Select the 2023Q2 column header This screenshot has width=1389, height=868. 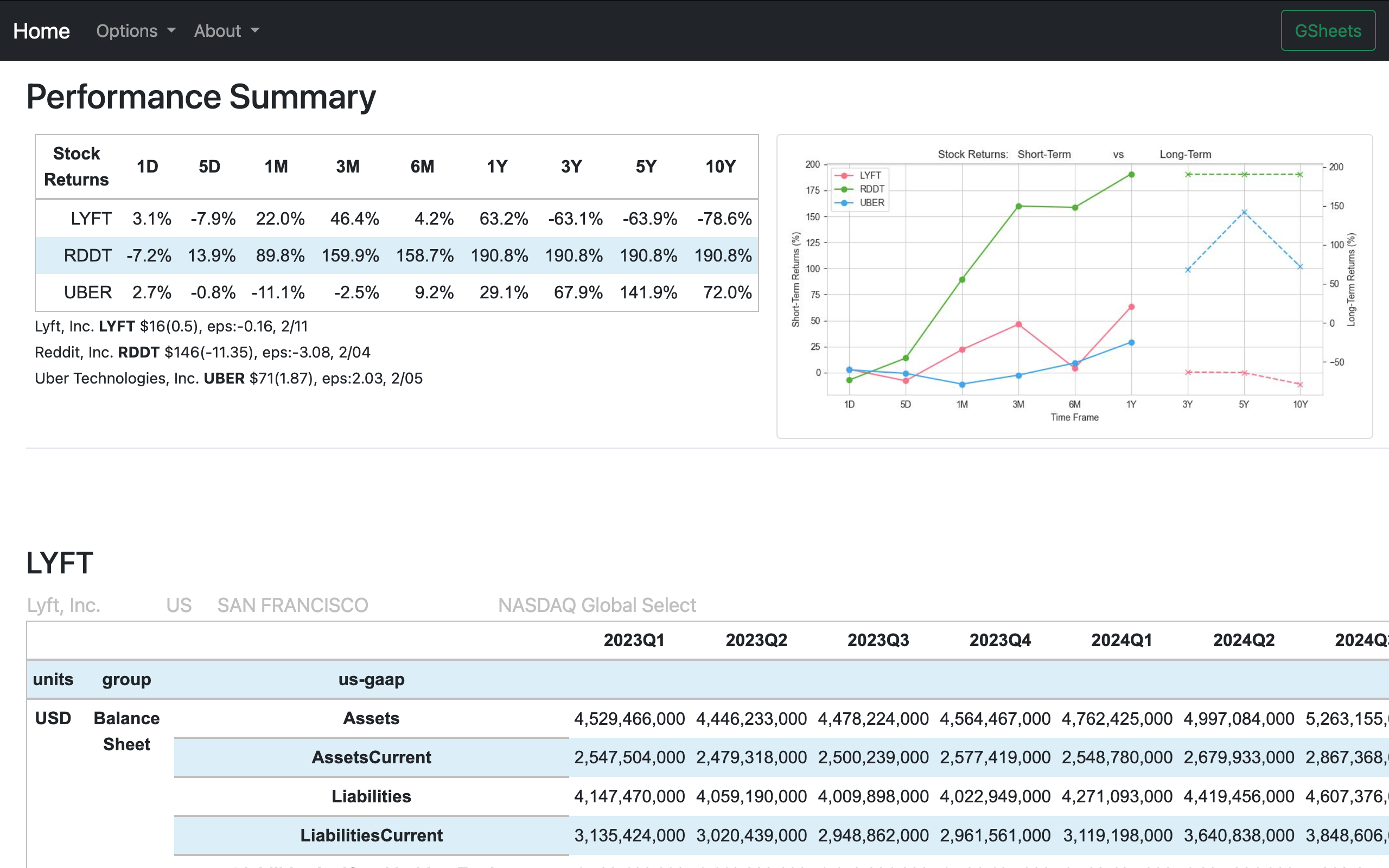click(x=756, y=640)
